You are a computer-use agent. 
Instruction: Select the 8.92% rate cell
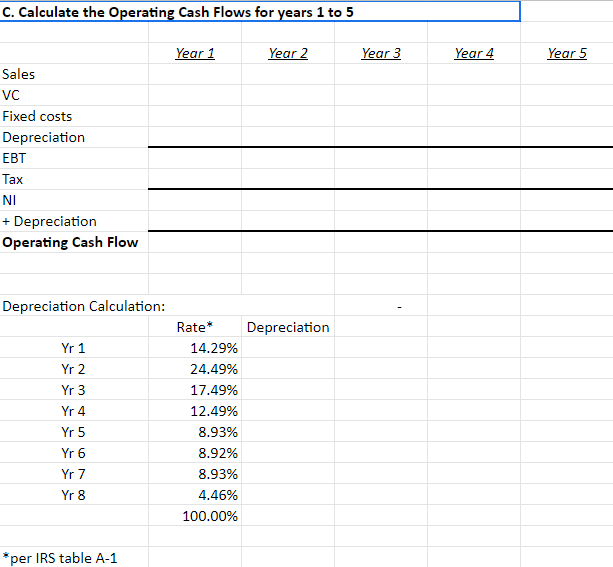point(195,454)
